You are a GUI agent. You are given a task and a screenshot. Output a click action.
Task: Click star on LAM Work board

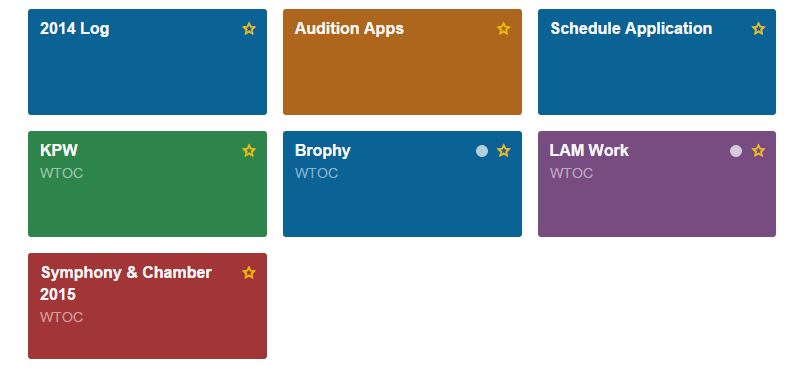pos(758,151)
